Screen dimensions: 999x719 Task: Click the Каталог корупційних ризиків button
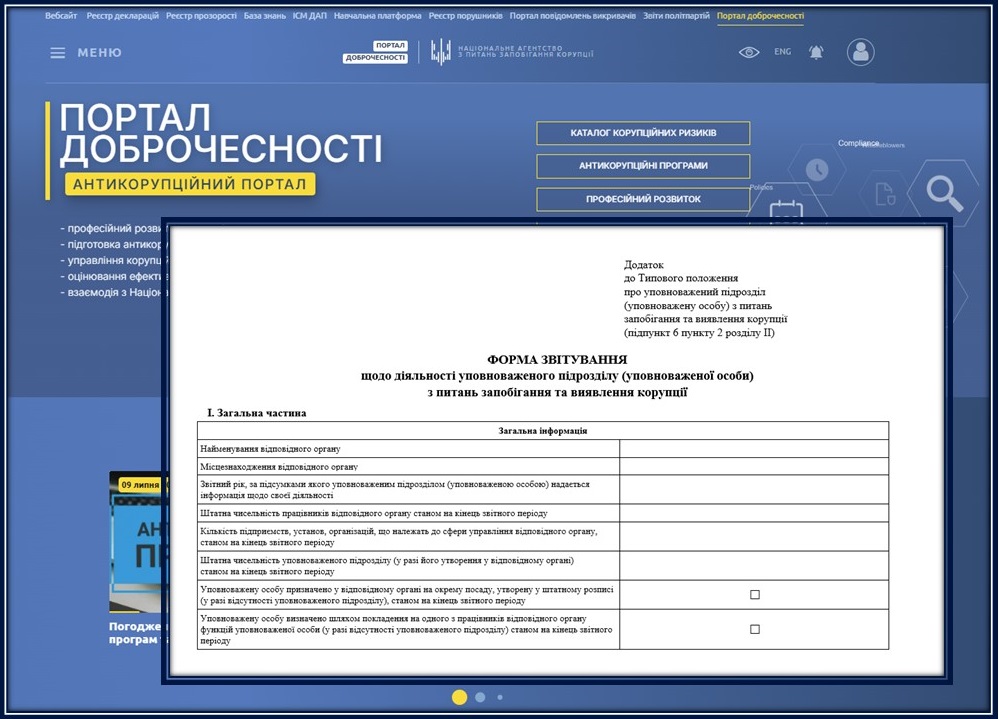643,133
